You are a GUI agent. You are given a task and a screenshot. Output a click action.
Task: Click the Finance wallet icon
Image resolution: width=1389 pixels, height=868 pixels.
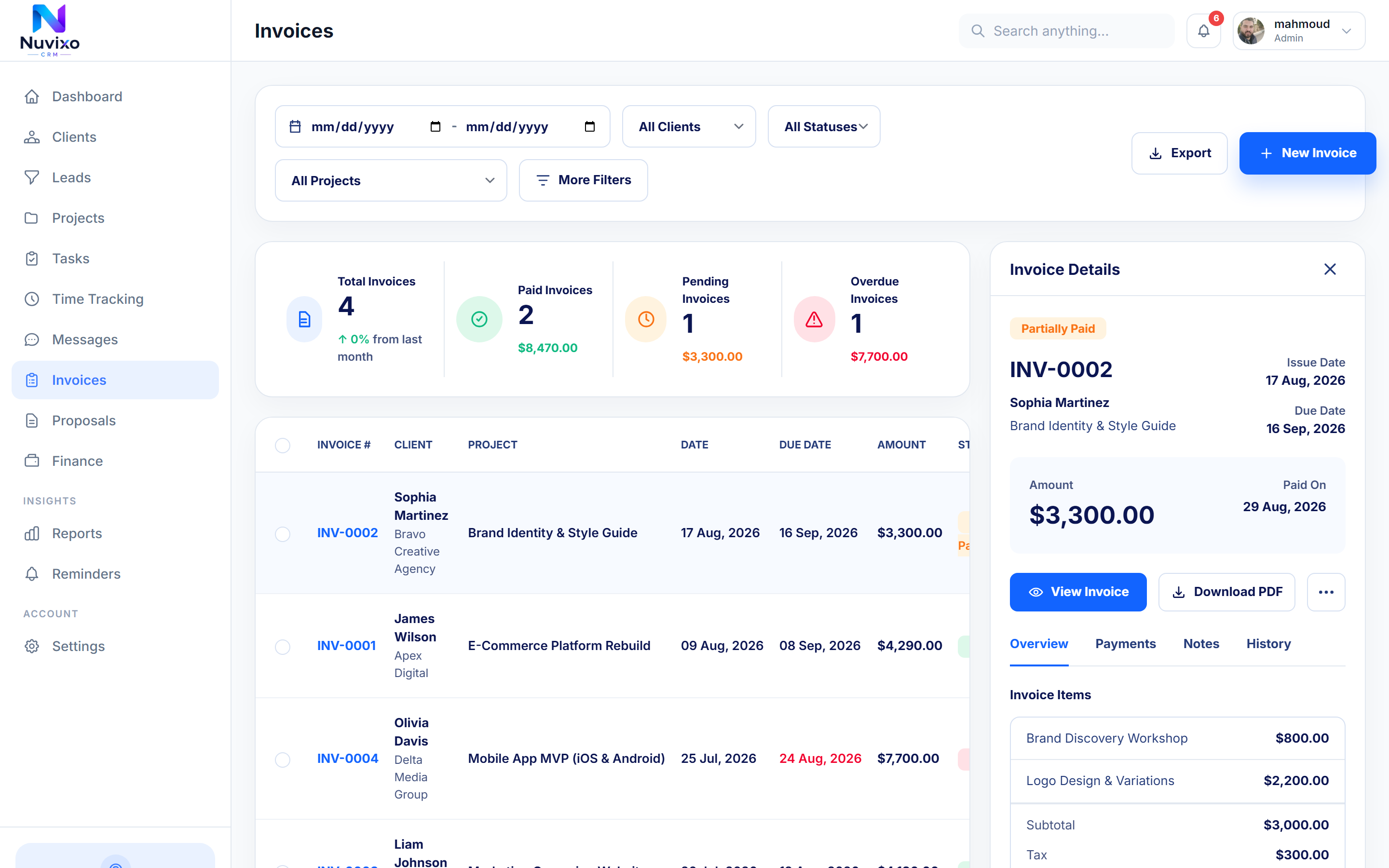32,461
